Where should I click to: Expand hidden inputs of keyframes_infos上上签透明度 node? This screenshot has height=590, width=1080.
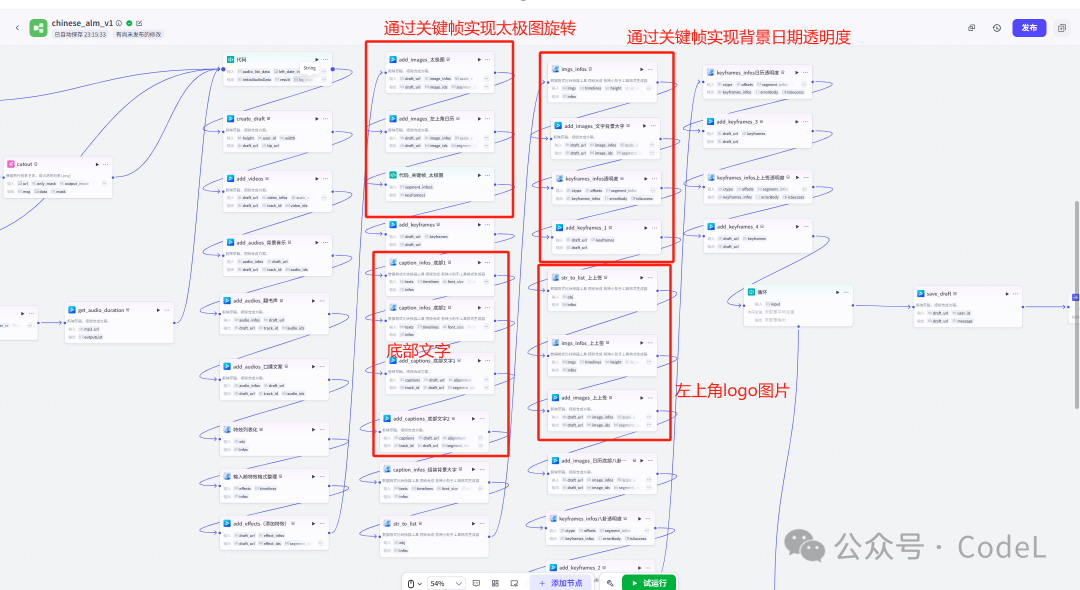pyautogui.click(x=804, y=189)
